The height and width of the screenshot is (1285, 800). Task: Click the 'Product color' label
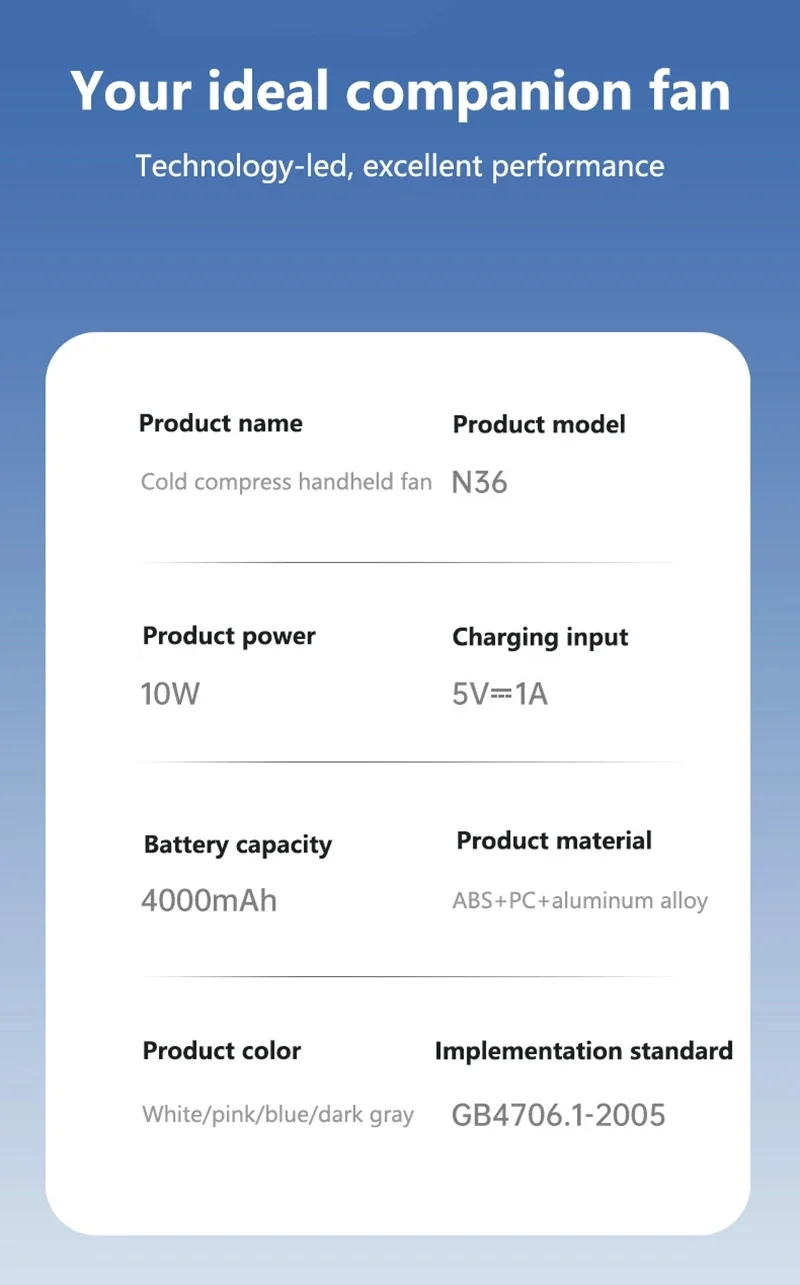click(x=221, y=1051)
